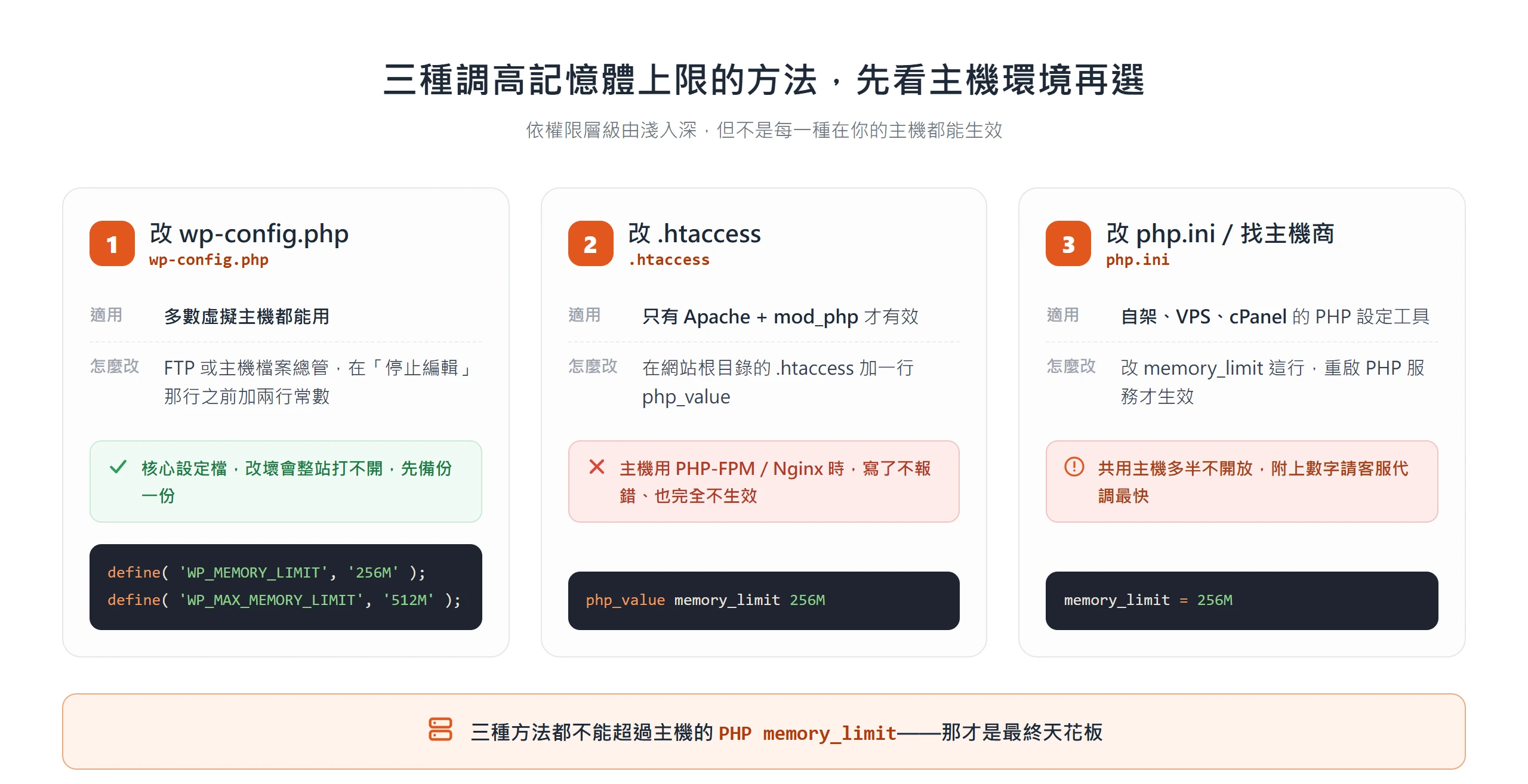
Task: Click the text 自架、VPS、cPanel 的 PHP 設定工具
Action: 1276,316
